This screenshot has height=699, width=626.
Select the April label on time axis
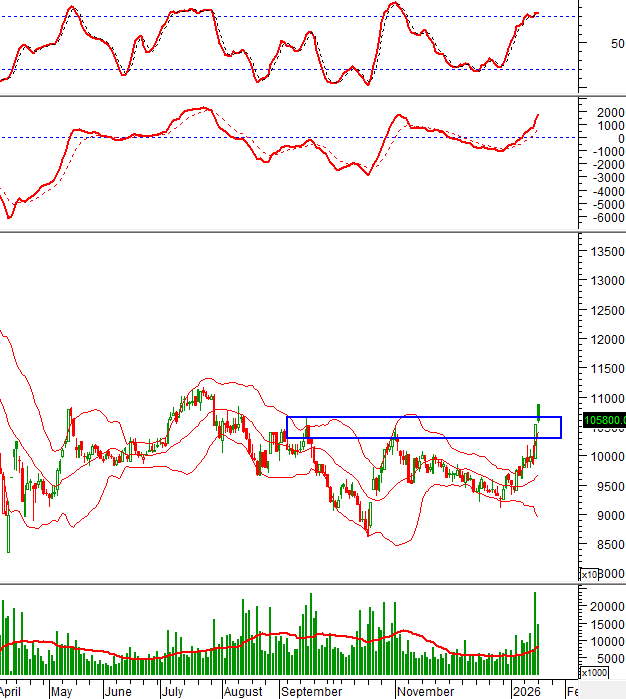click(x=12, y=691)
